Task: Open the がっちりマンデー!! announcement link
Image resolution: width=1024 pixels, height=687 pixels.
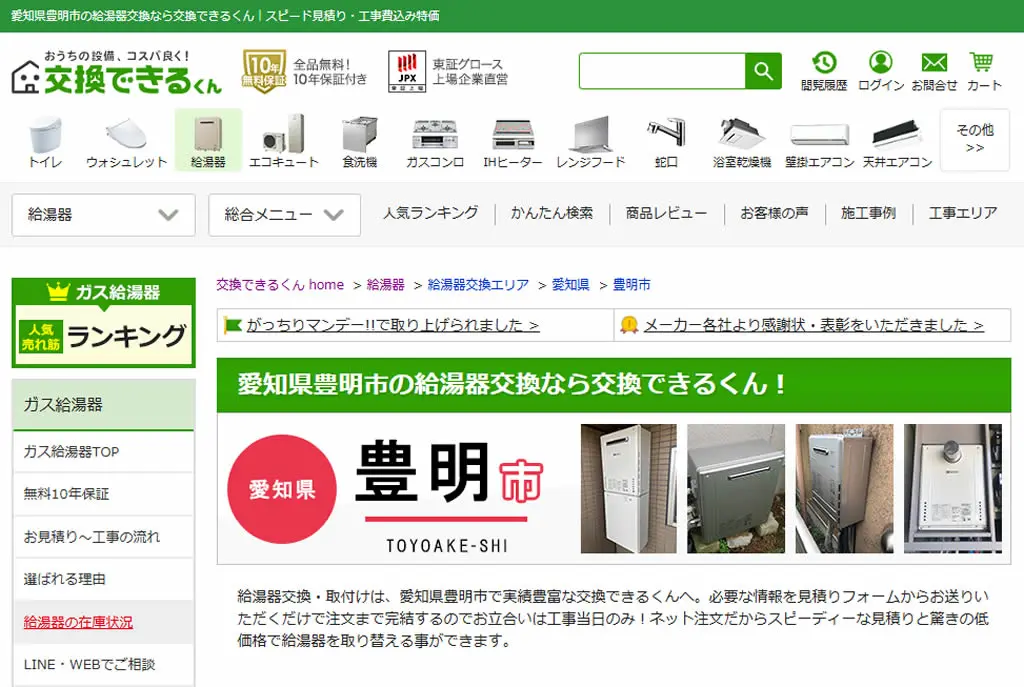Action: (392, 325)
